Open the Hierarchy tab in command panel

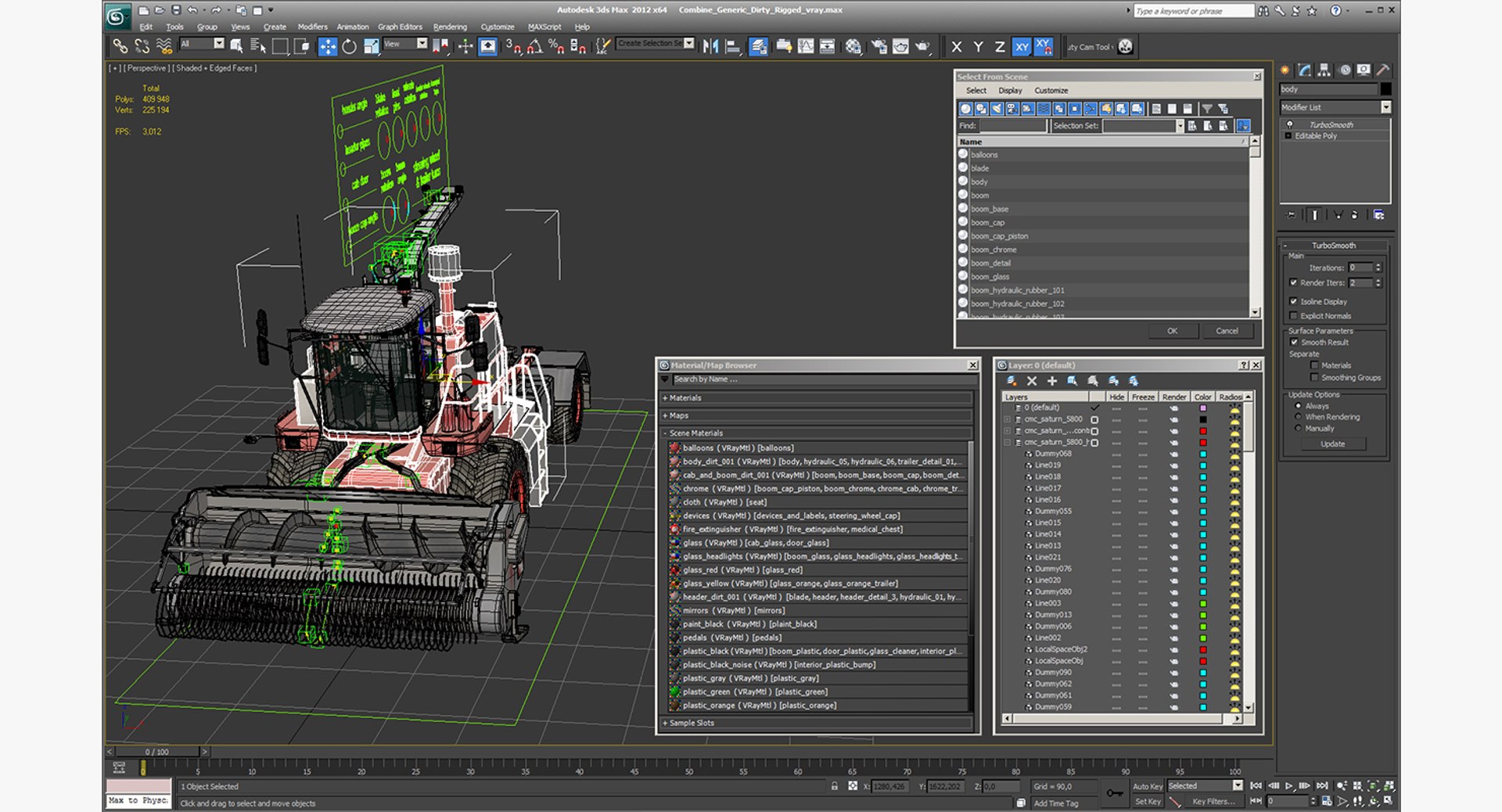point(1324,70)
